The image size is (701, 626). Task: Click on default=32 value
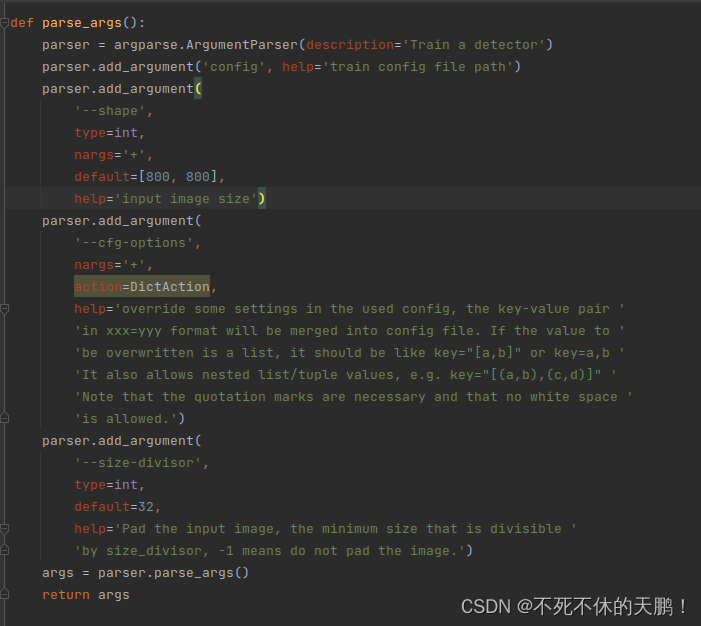[x=149, y=507]
